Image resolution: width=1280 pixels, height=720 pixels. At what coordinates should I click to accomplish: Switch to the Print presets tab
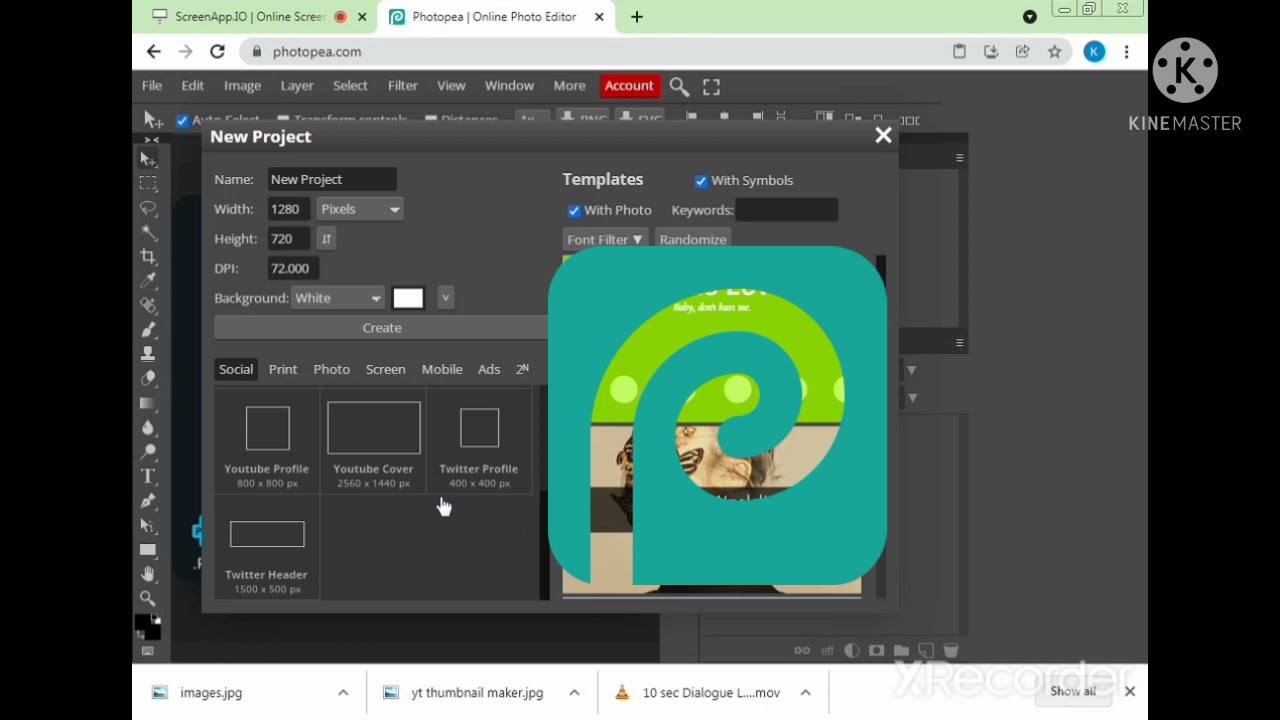point(283,370)
